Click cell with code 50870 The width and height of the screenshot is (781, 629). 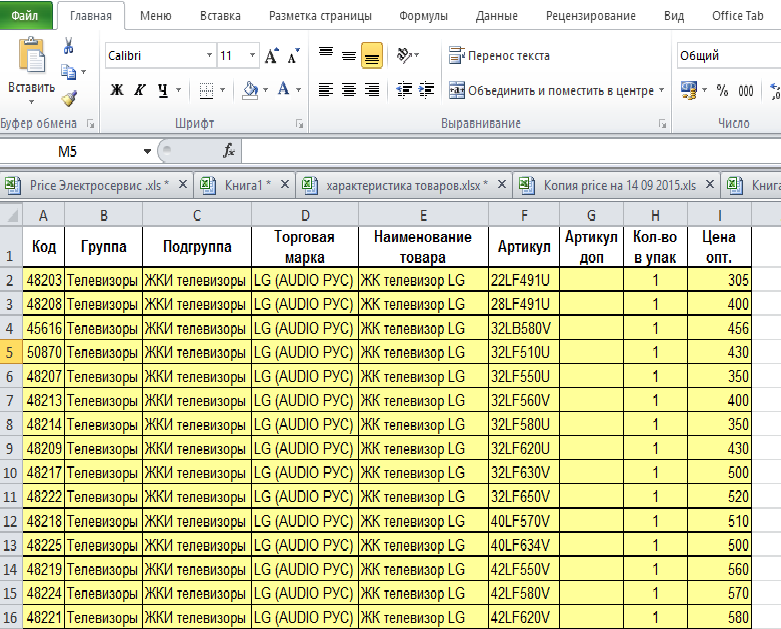tap(44, 353)
